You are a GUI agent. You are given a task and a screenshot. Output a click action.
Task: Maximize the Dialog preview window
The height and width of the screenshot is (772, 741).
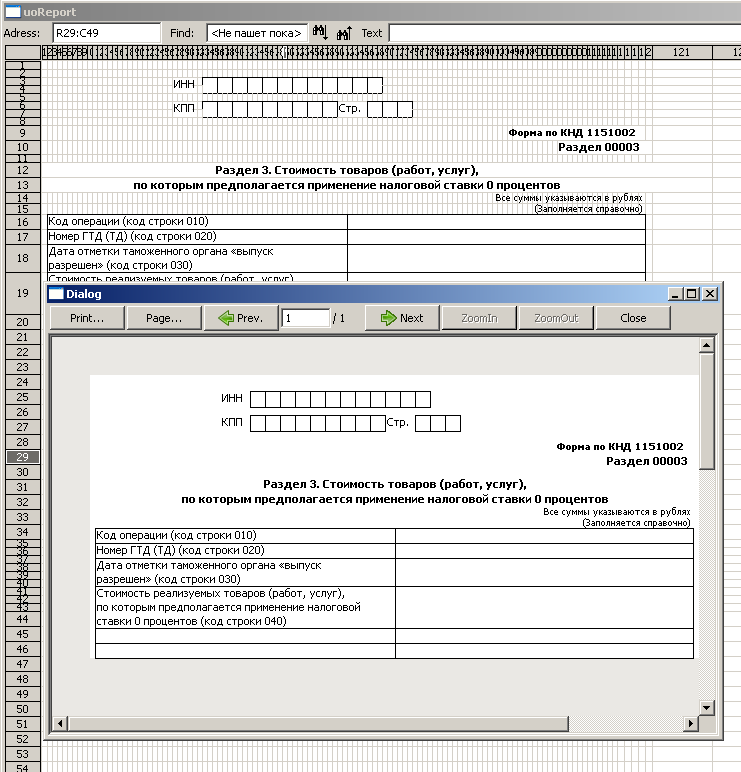(692, 294)
